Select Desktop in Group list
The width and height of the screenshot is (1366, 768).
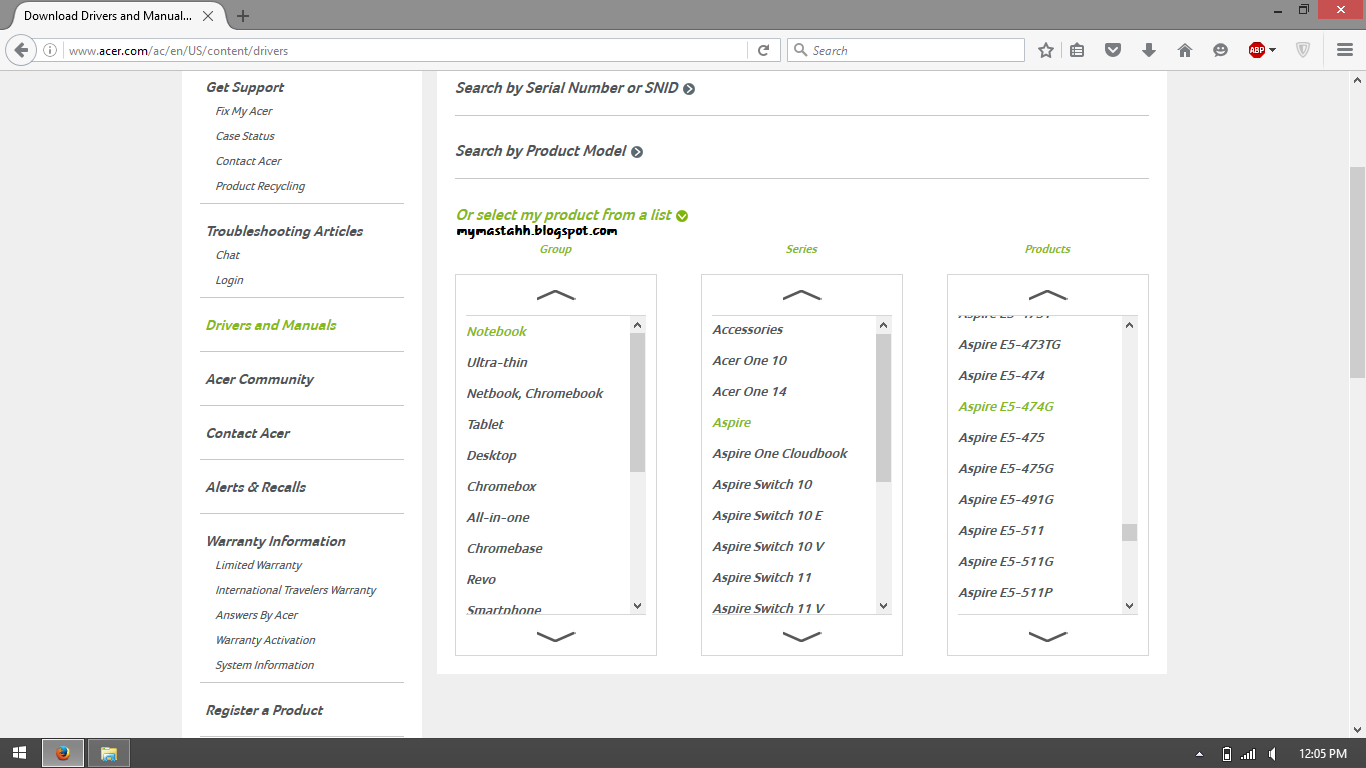click(492, 455)
